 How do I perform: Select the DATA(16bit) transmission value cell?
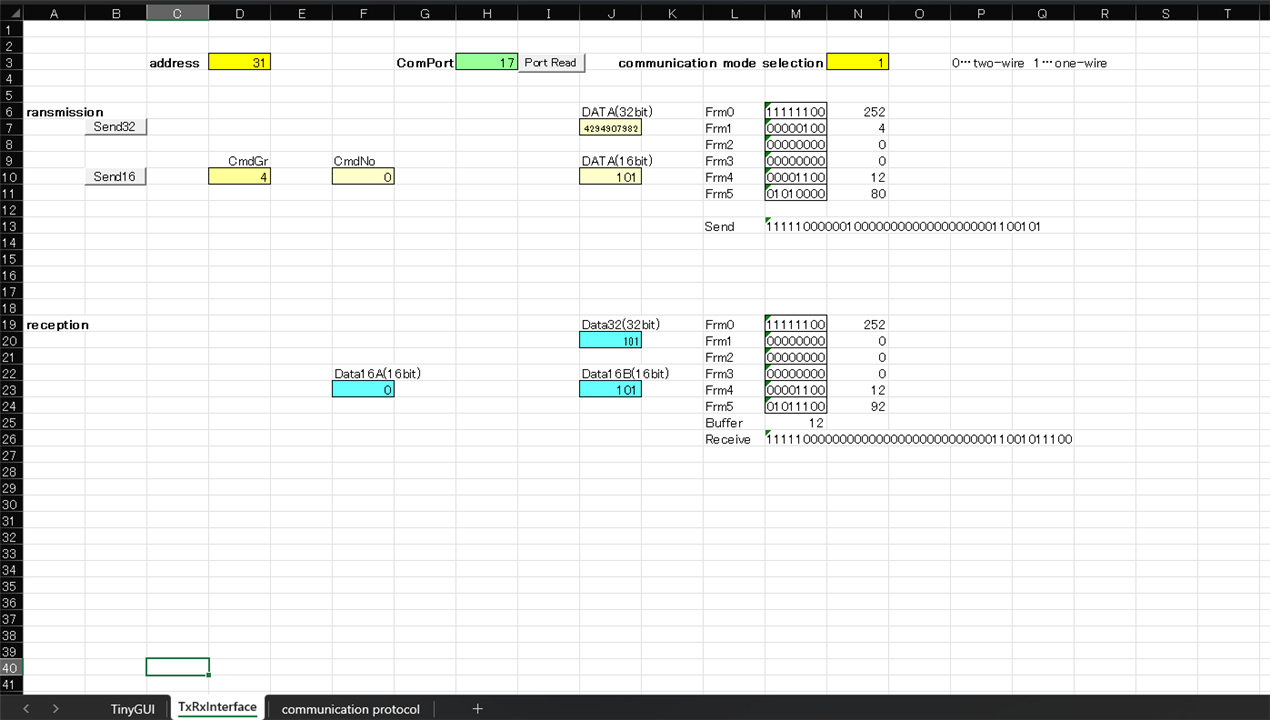[x=610, y=177]
